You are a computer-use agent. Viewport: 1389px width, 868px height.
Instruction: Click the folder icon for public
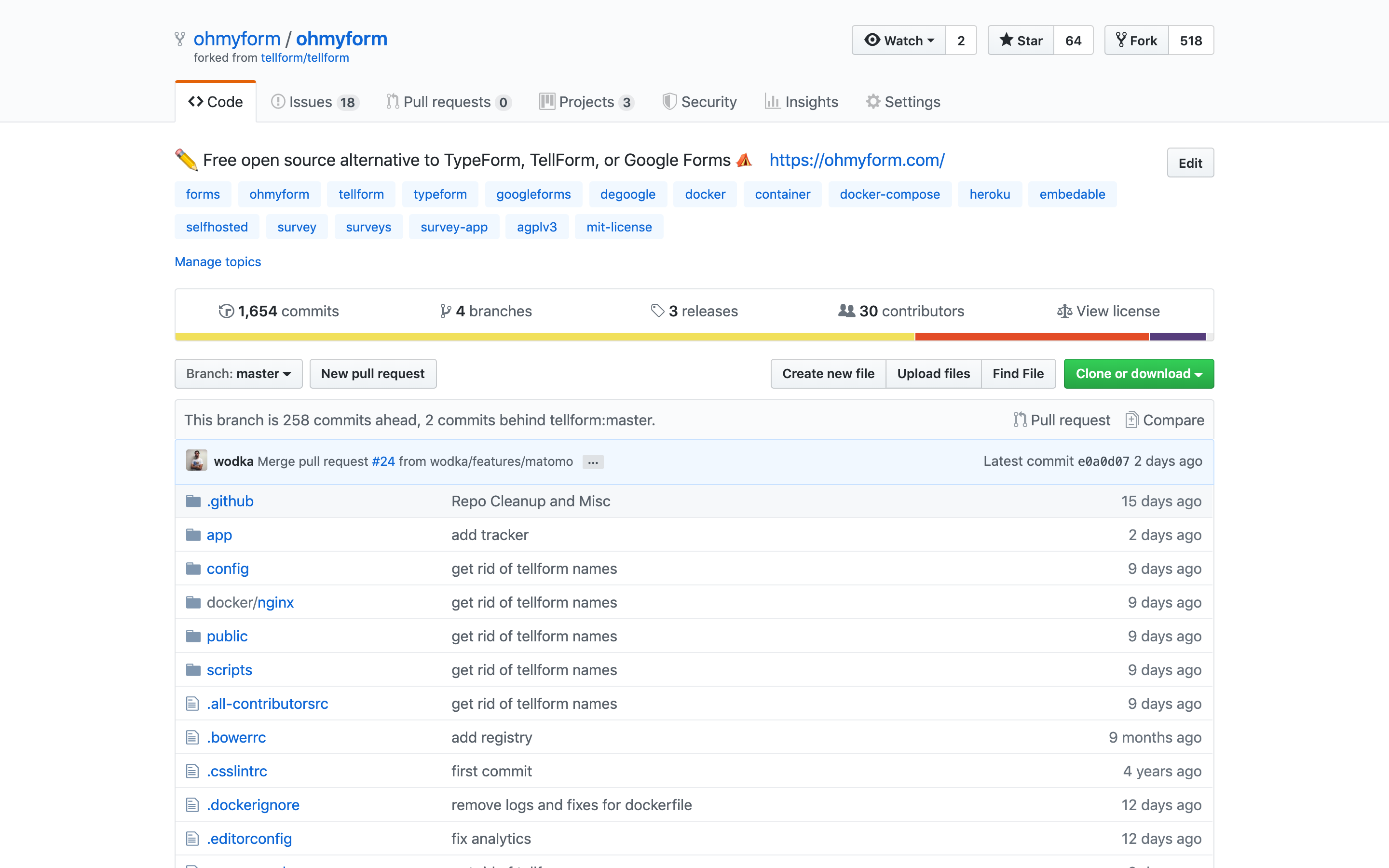(x=193, y=636)
